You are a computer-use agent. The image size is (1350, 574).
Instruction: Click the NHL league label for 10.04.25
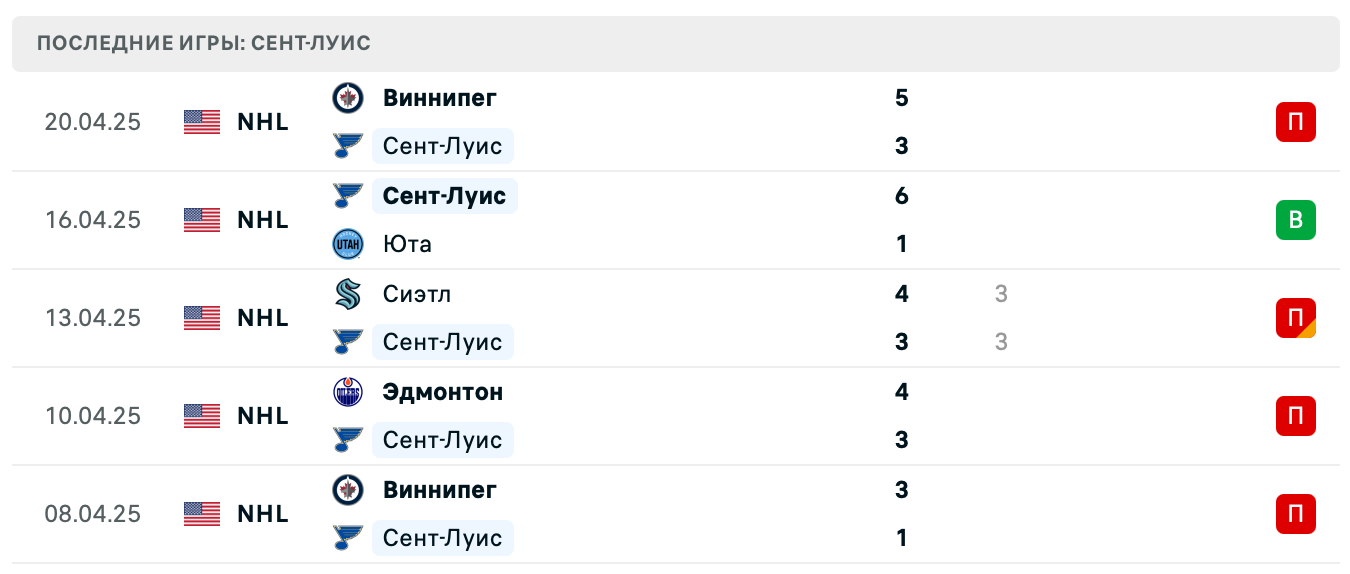coord(263,416)
